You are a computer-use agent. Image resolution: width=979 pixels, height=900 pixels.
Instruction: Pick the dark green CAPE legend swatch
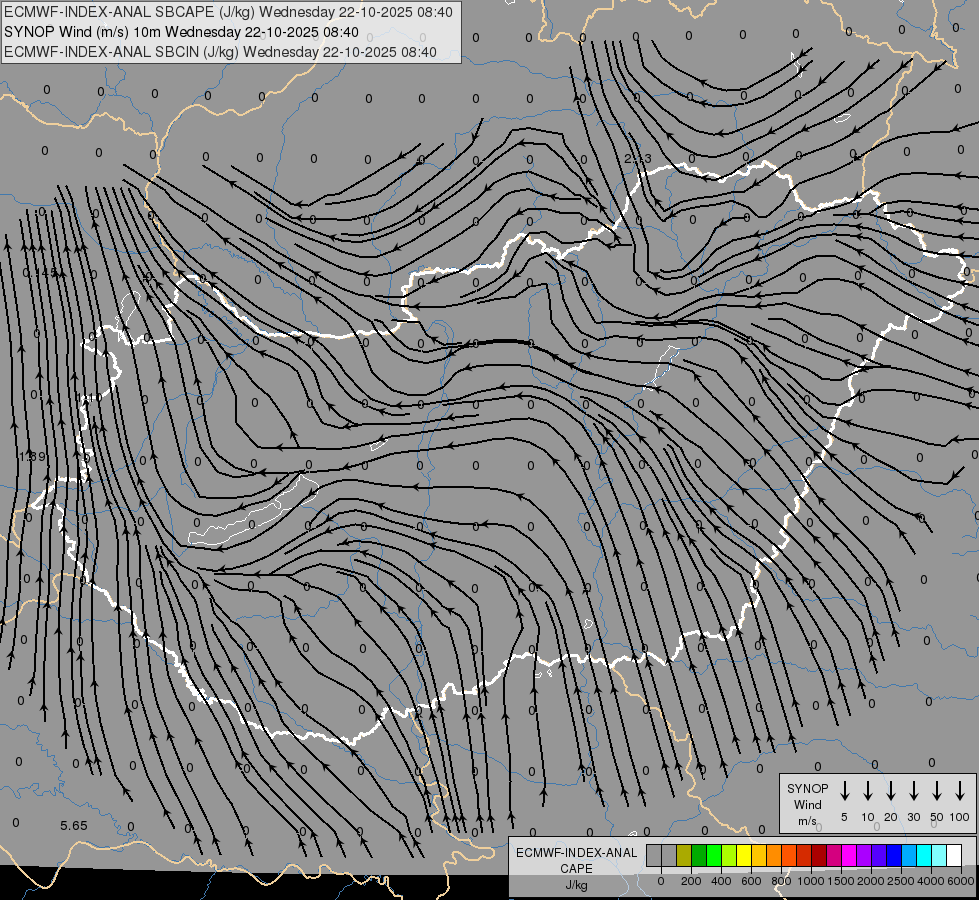click(699, 855)
